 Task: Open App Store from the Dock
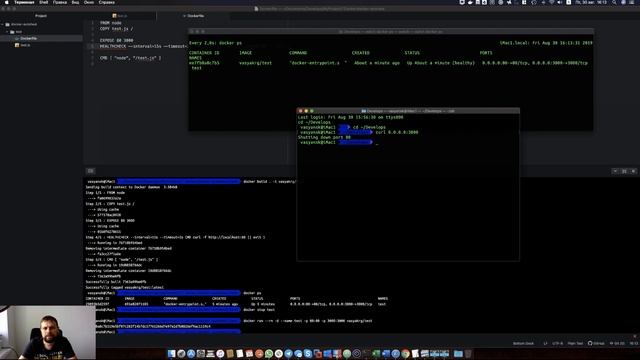tap(191, 353)
